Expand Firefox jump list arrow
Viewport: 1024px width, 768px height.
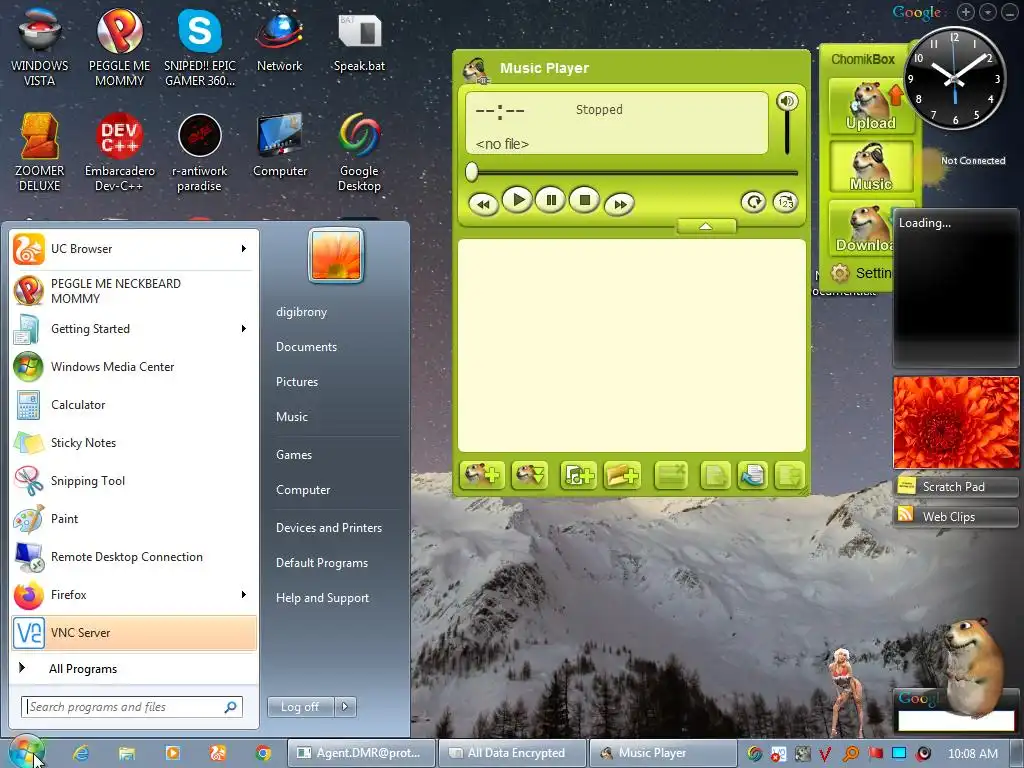(x=244, y=594)
